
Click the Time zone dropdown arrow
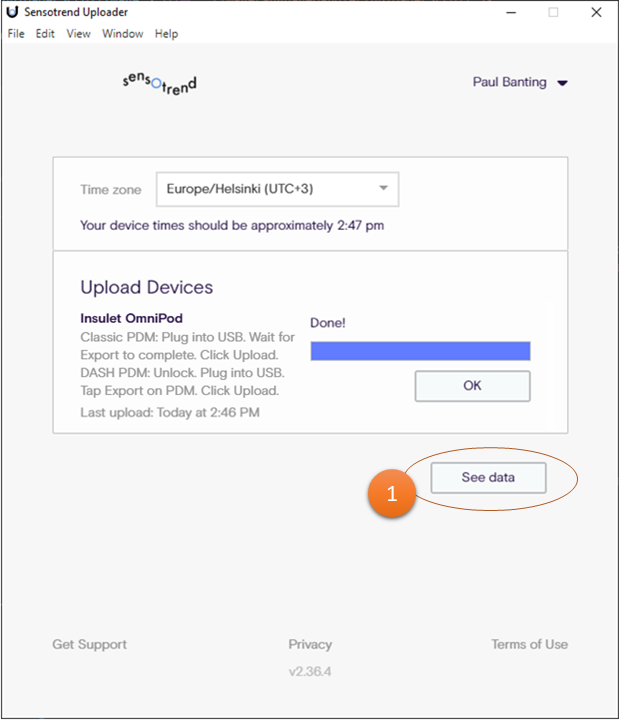click(x=383, y=188)
